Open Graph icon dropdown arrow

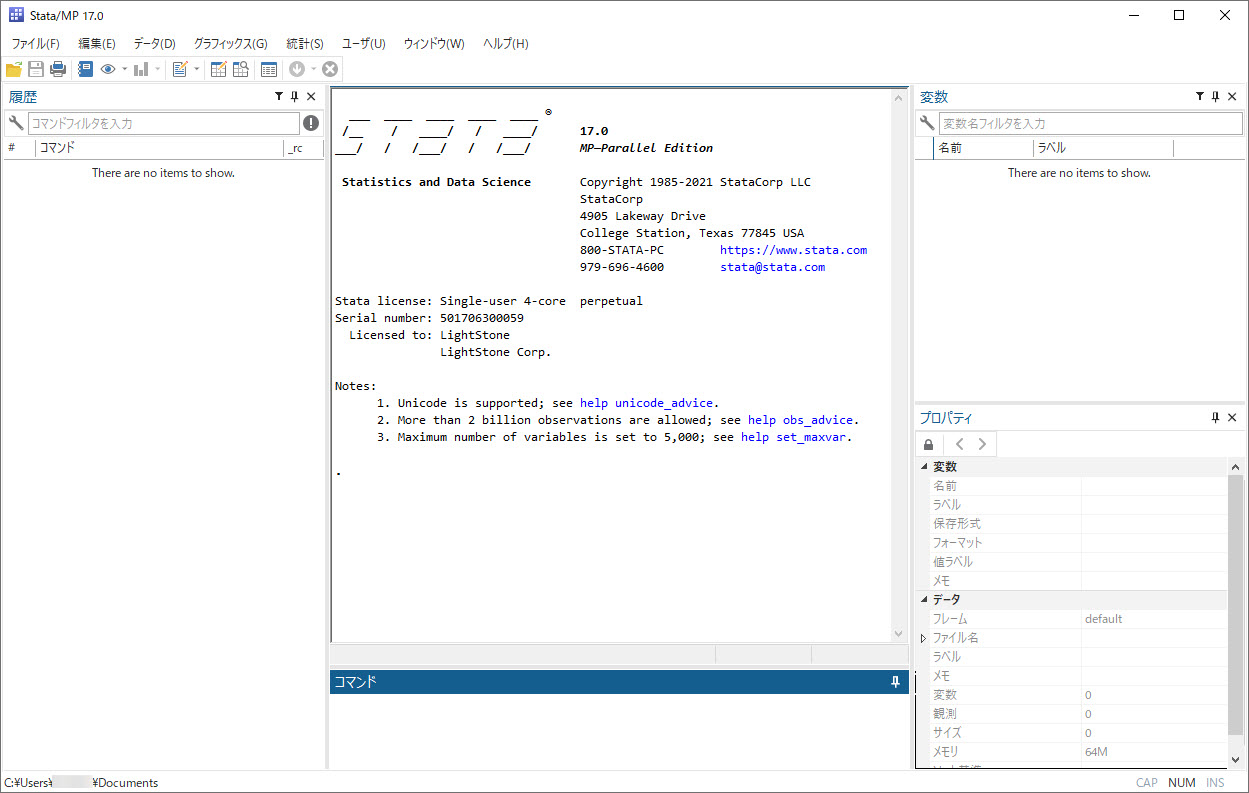[157, 69]
